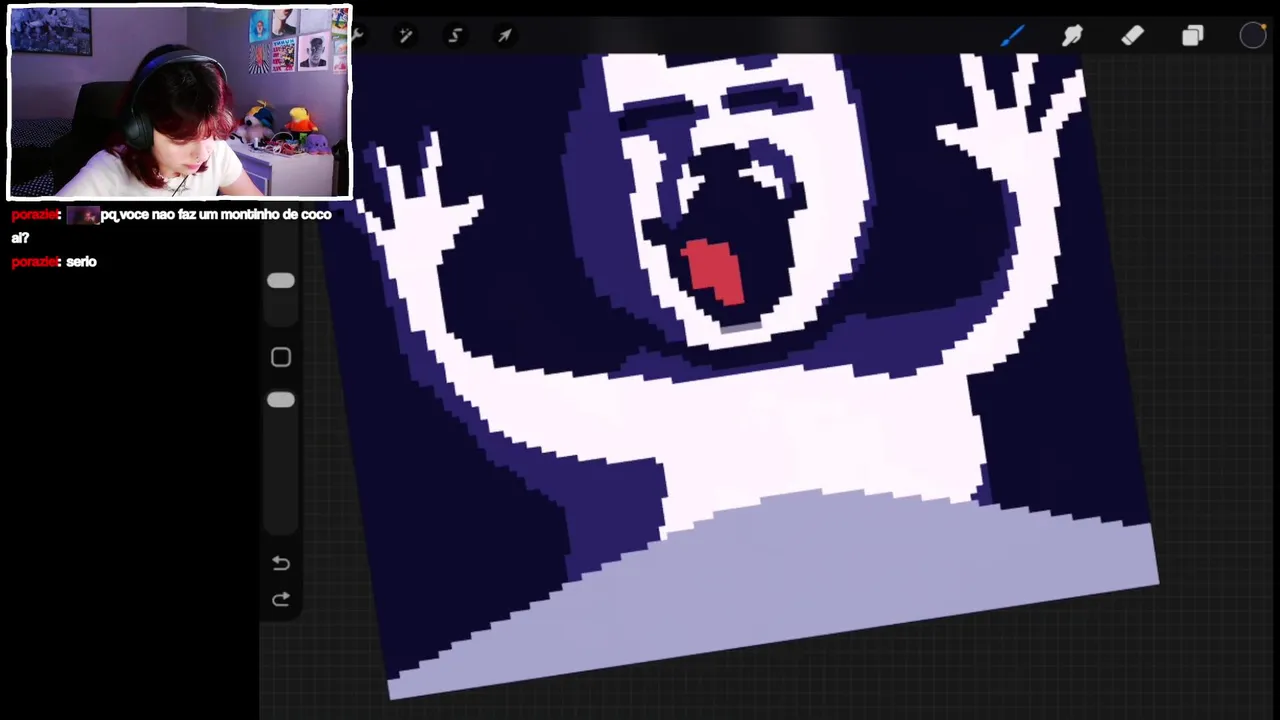Choose the blue Brush paint tool
The image size is (1280, 720).
pyautogui.click(x=1012, y=36)
